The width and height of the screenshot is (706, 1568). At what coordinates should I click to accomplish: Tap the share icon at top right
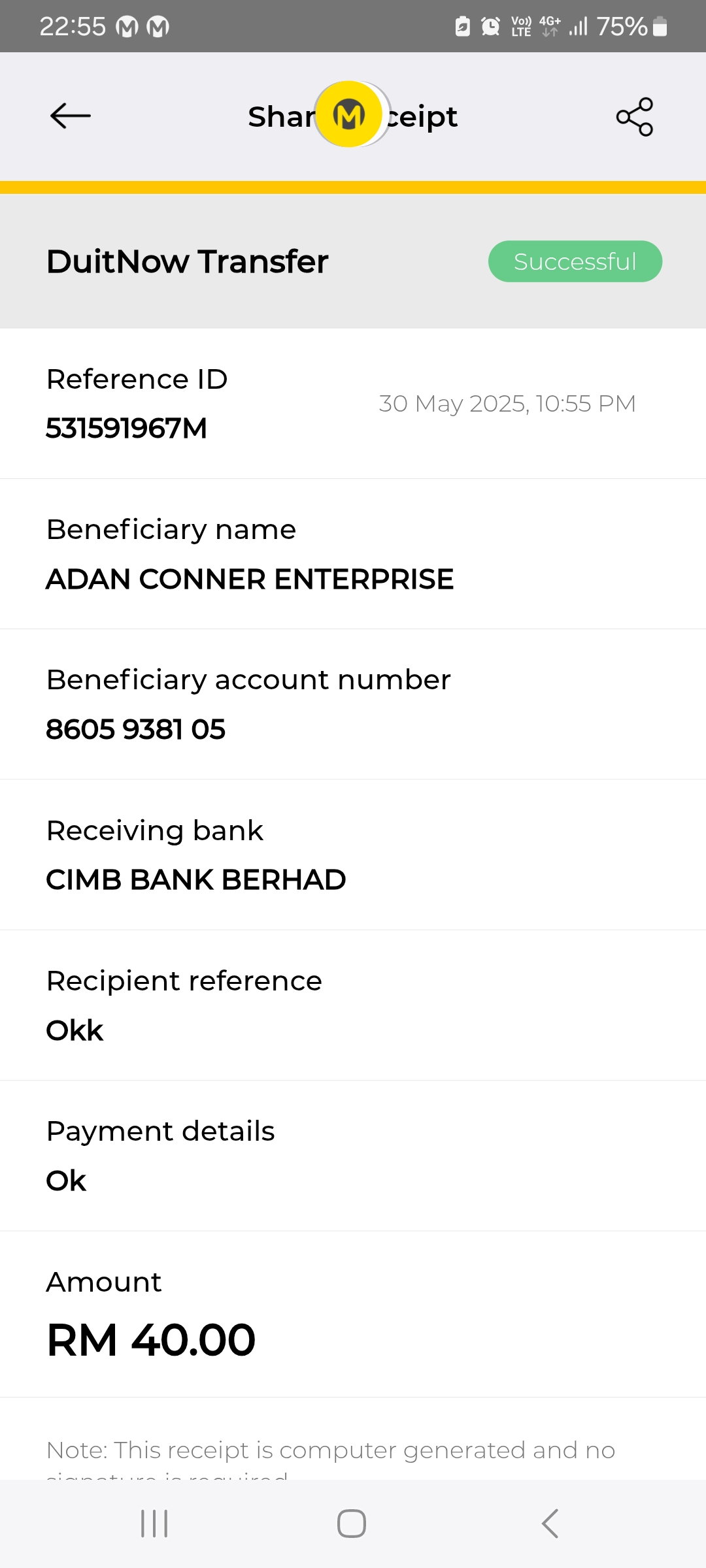[635, 117]
